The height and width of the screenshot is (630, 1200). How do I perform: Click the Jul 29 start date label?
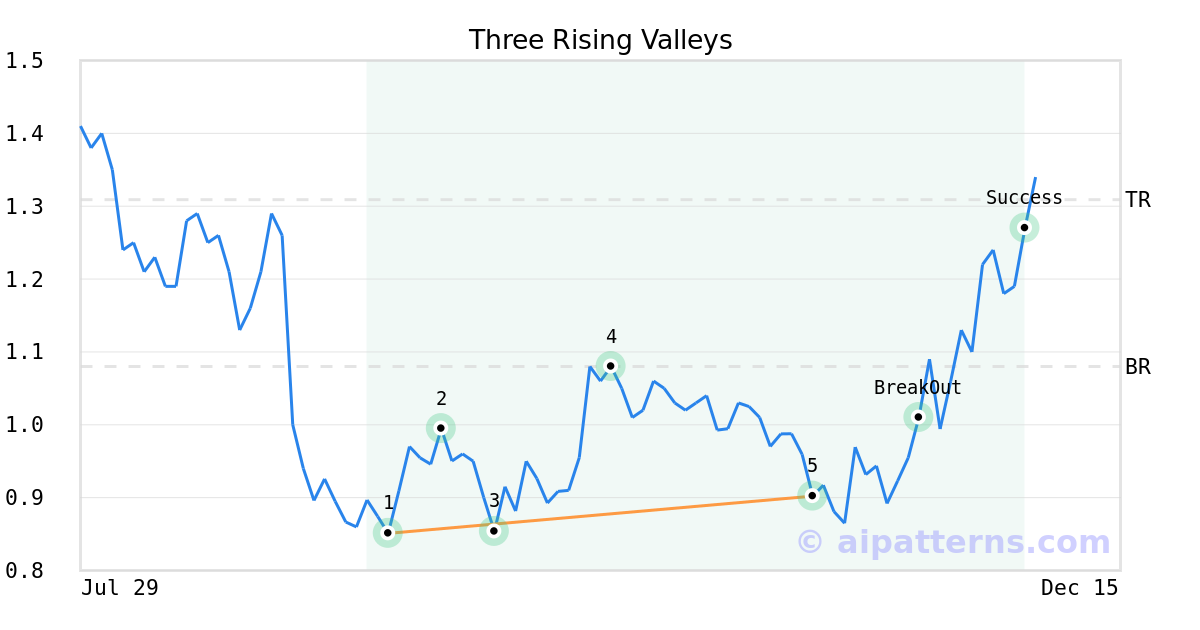[120, 588]
